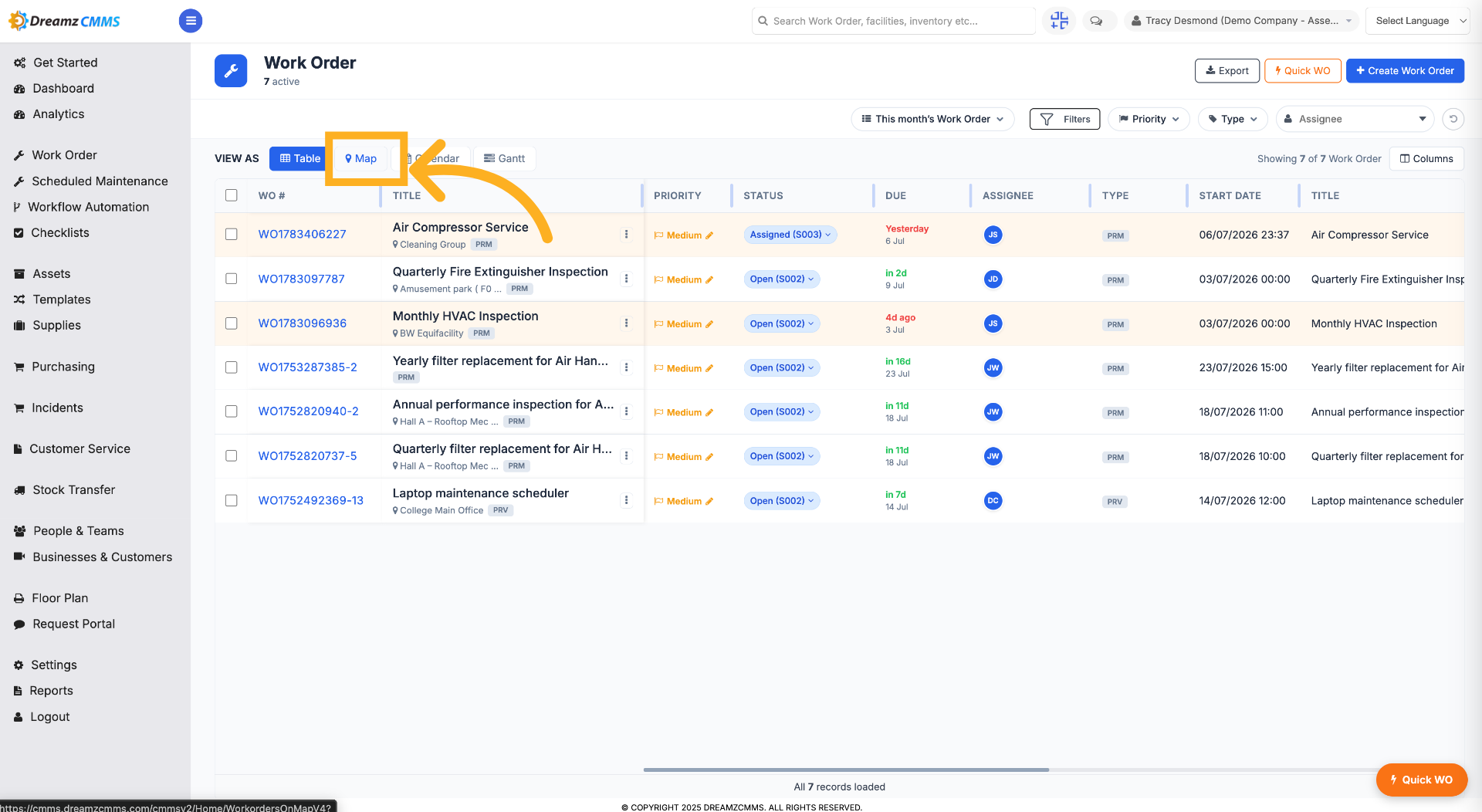Sort by the DUE column header
This screenshot has height=812, width=1482.
coord(895,195)
